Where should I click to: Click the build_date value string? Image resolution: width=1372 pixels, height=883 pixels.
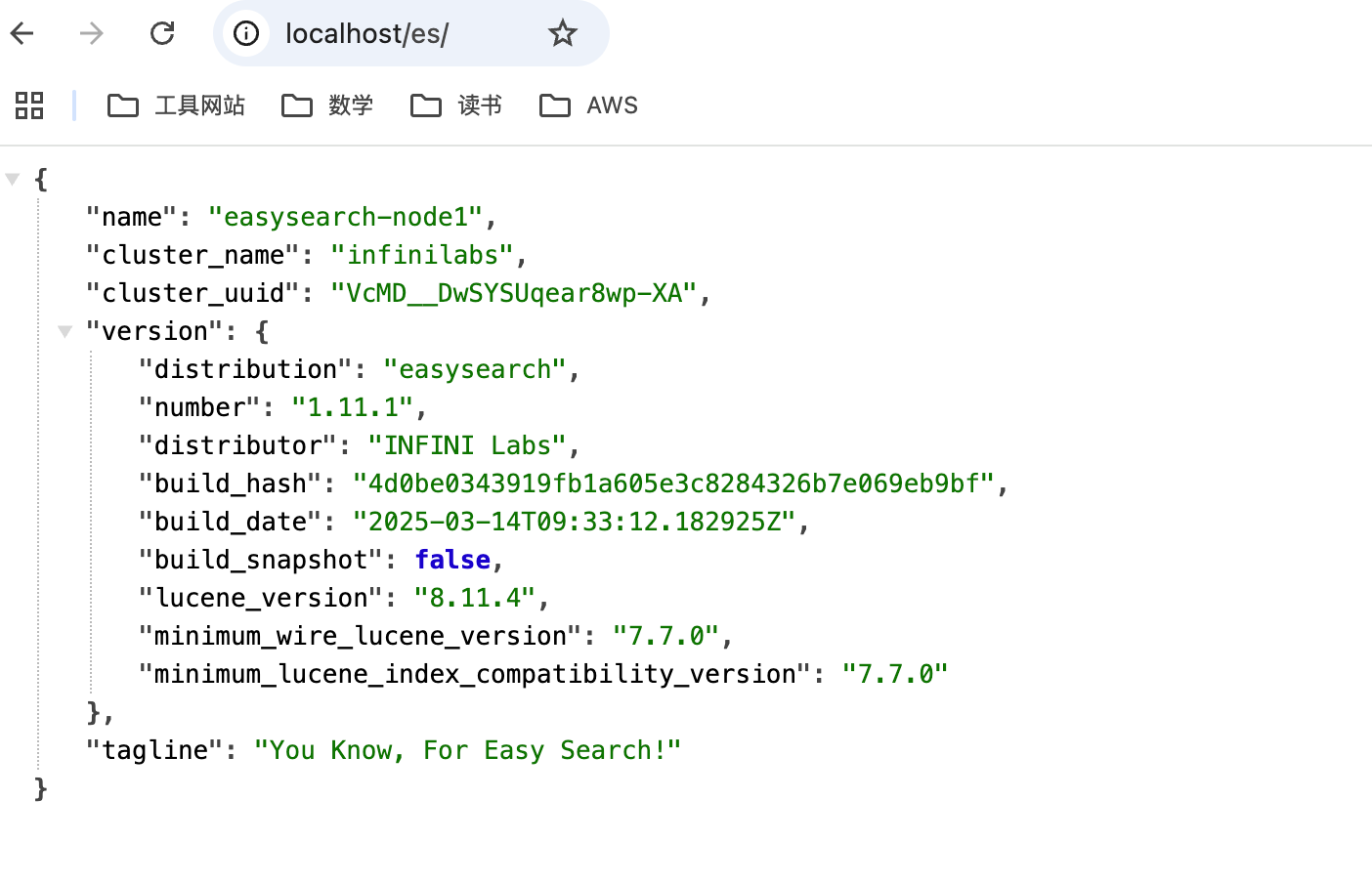coord(575,522)
